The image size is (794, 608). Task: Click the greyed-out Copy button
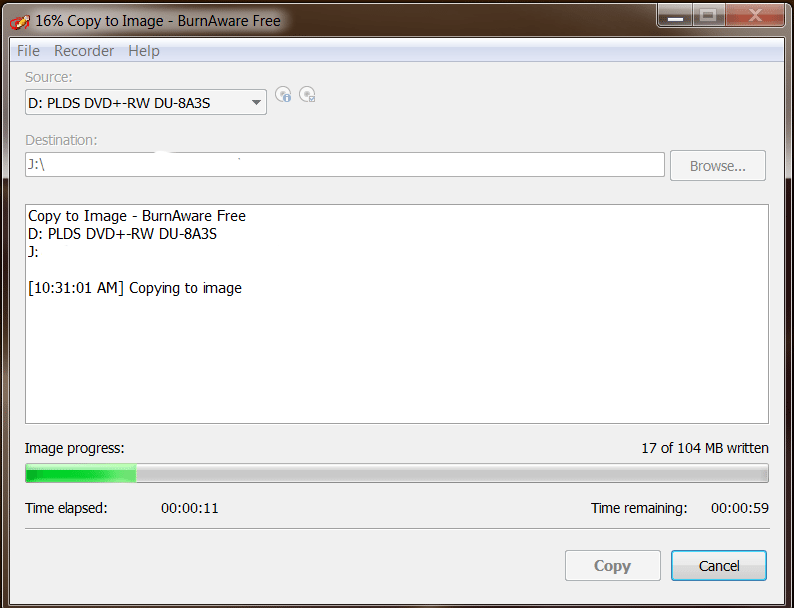tap(613, 565)
